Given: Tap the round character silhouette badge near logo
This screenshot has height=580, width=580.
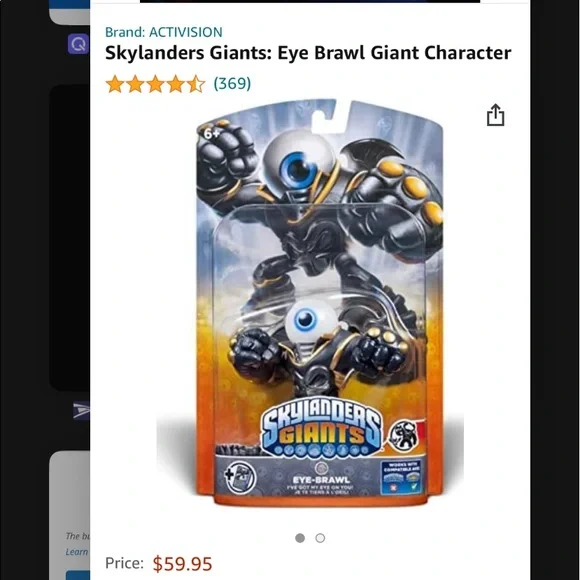Looking at the screenshot, I should click(403, 435).
